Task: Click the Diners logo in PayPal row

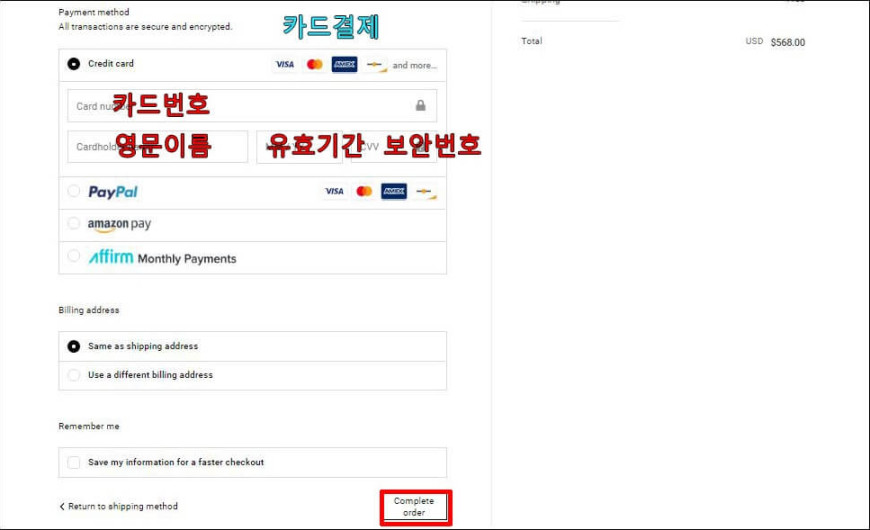Action: tap(425, 192)
